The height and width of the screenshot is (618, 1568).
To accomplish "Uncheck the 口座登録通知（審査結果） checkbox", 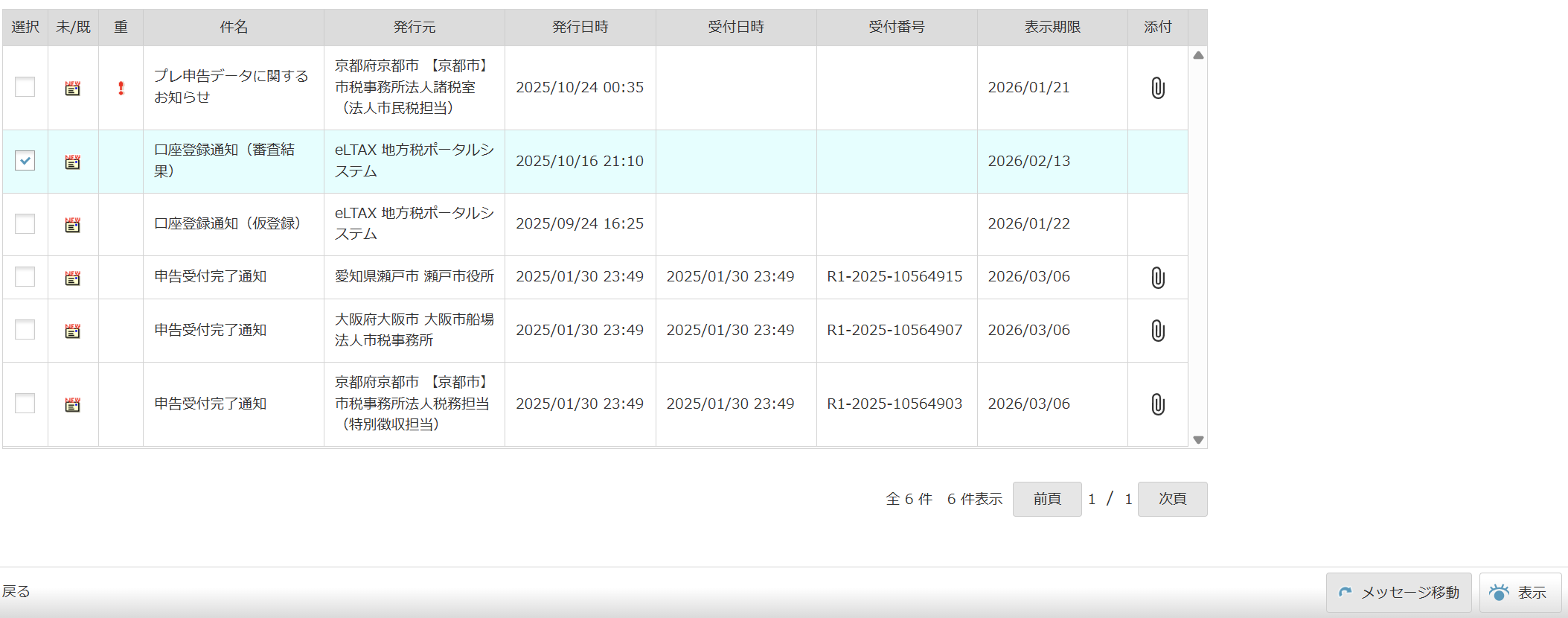I will 25,161.
